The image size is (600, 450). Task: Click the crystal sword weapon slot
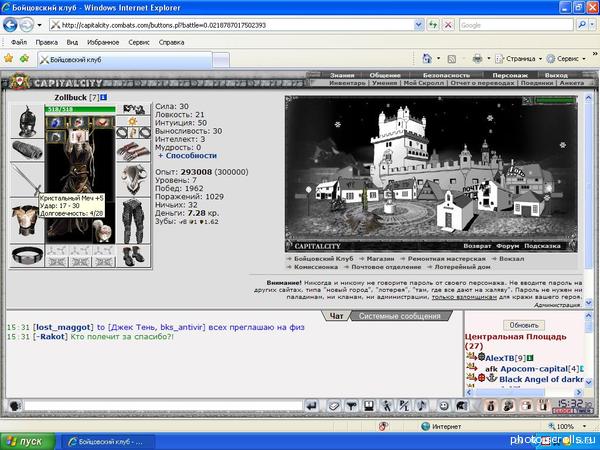27,180
